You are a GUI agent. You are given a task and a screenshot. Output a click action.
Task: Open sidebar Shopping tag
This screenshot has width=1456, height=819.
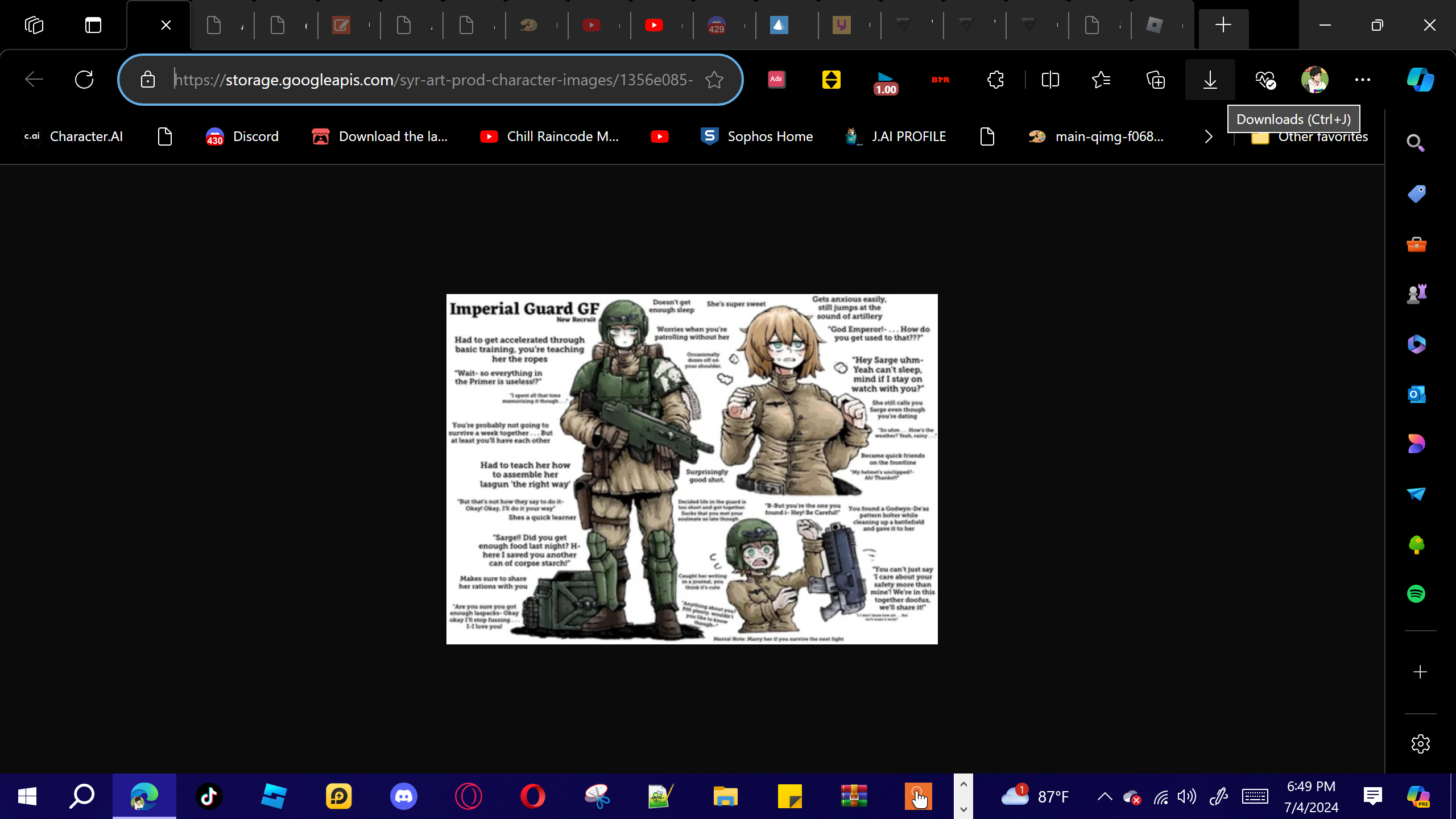pos(1416,194)
